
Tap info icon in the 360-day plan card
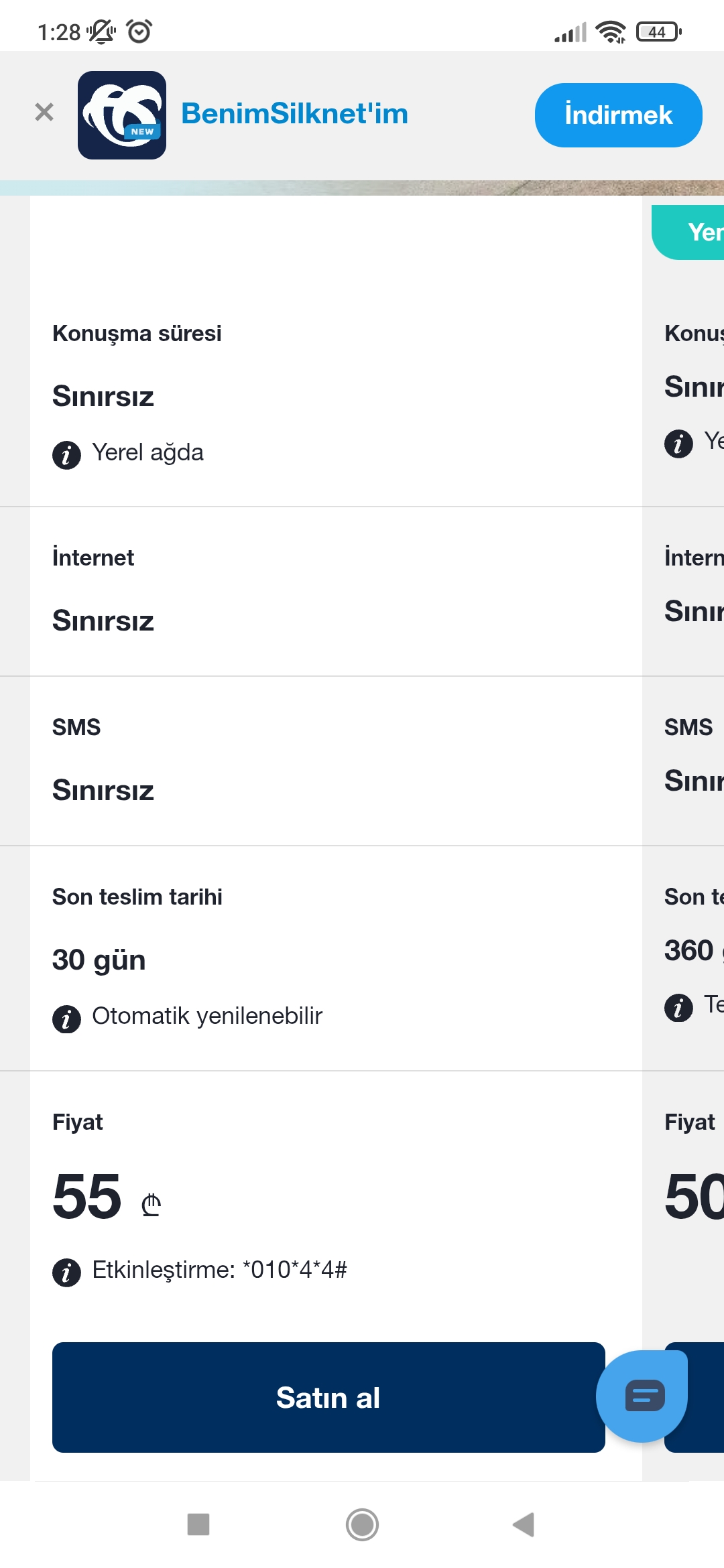pos(678,1007)
